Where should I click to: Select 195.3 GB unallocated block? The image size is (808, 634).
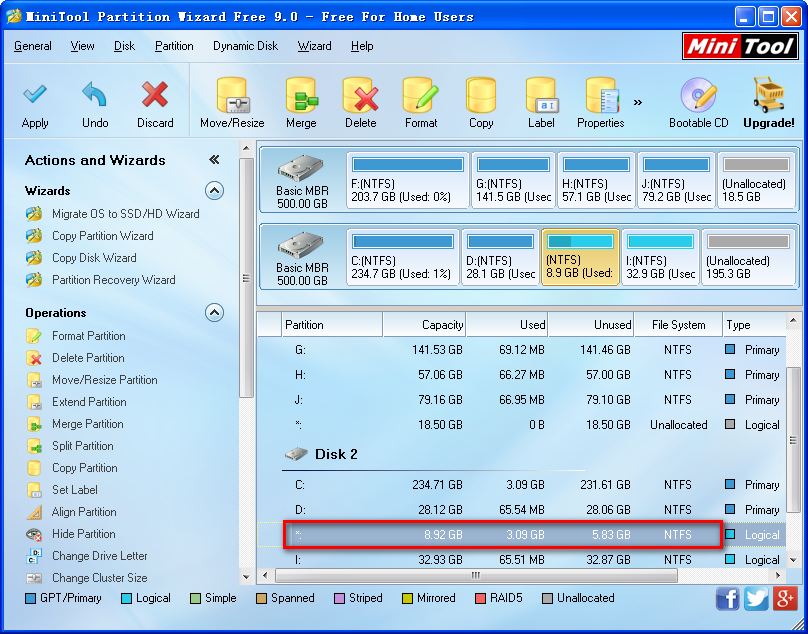pyautogui.click(x=748, y=258)
